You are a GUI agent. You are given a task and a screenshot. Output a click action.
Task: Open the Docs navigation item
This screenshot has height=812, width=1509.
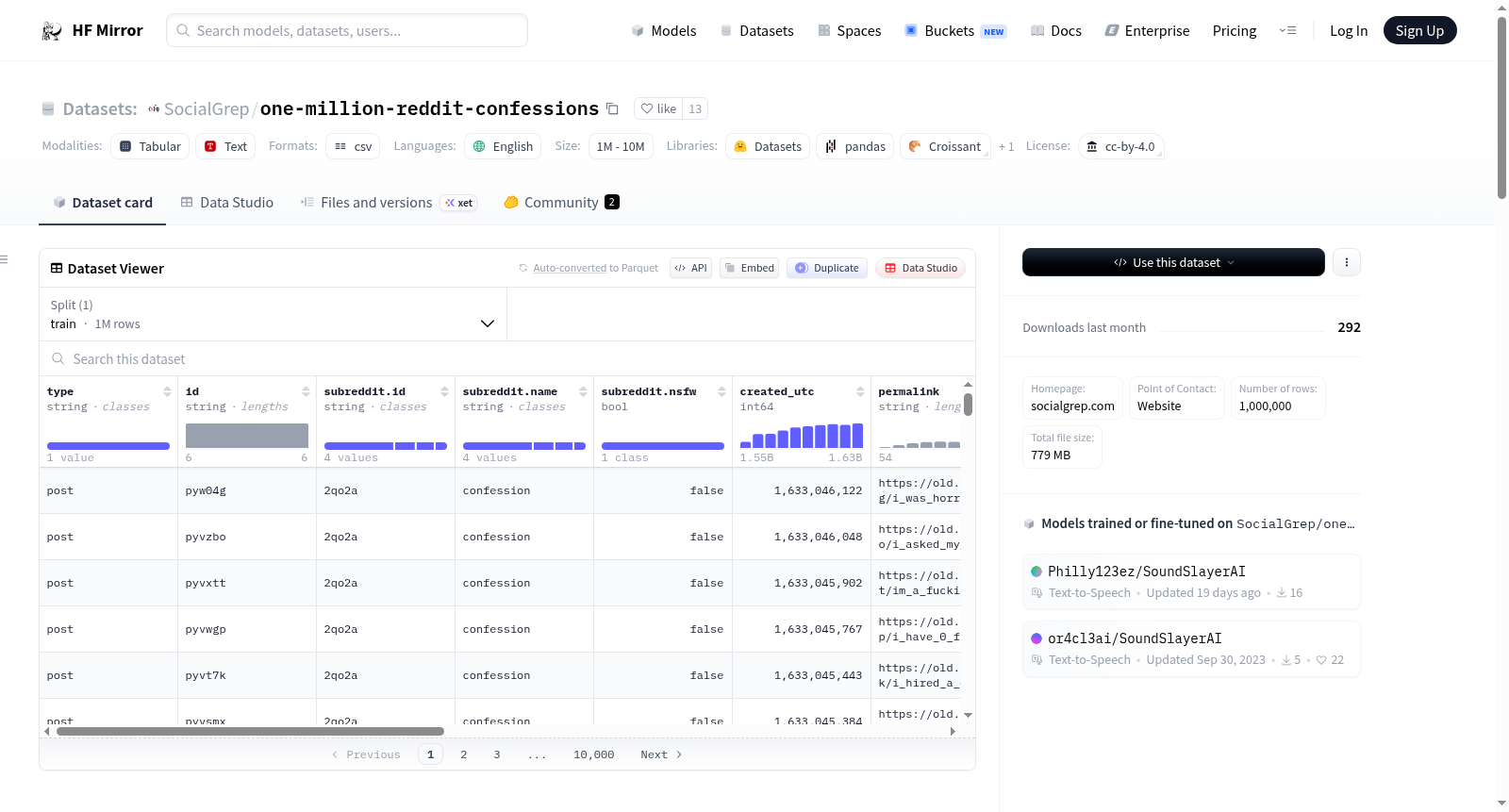tap(1056, 31)
